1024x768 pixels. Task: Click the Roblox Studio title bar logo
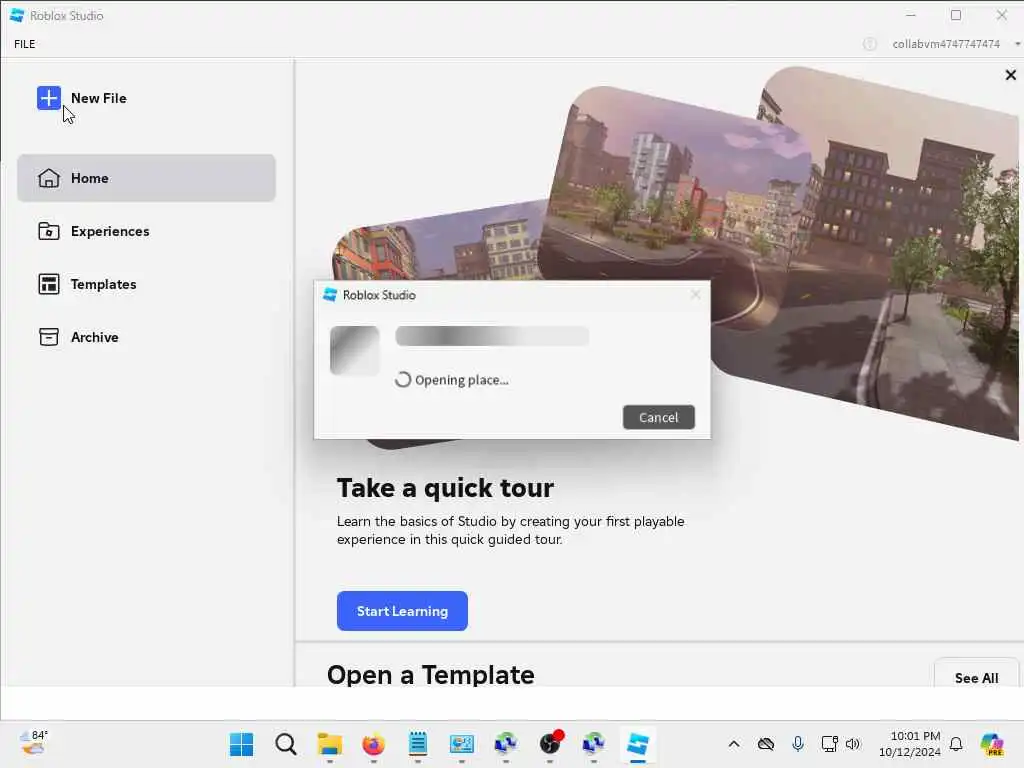click(17, 15)
